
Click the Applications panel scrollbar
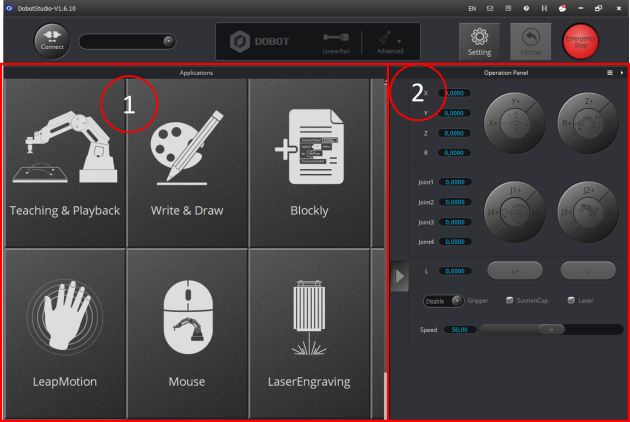pos(385,249)
